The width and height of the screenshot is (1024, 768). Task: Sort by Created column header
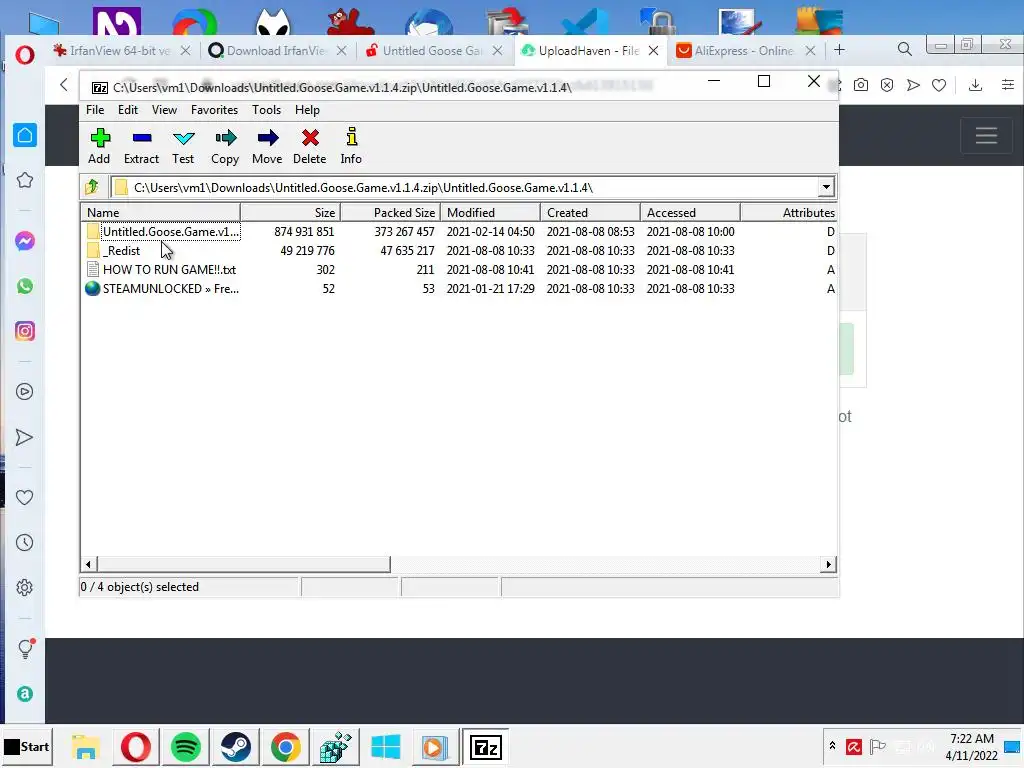[x=590, y=212]
